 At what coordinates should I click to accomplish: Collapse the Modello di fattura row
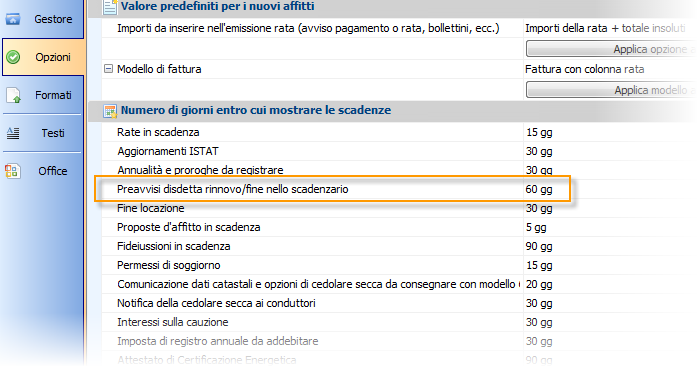click(108, 69)
